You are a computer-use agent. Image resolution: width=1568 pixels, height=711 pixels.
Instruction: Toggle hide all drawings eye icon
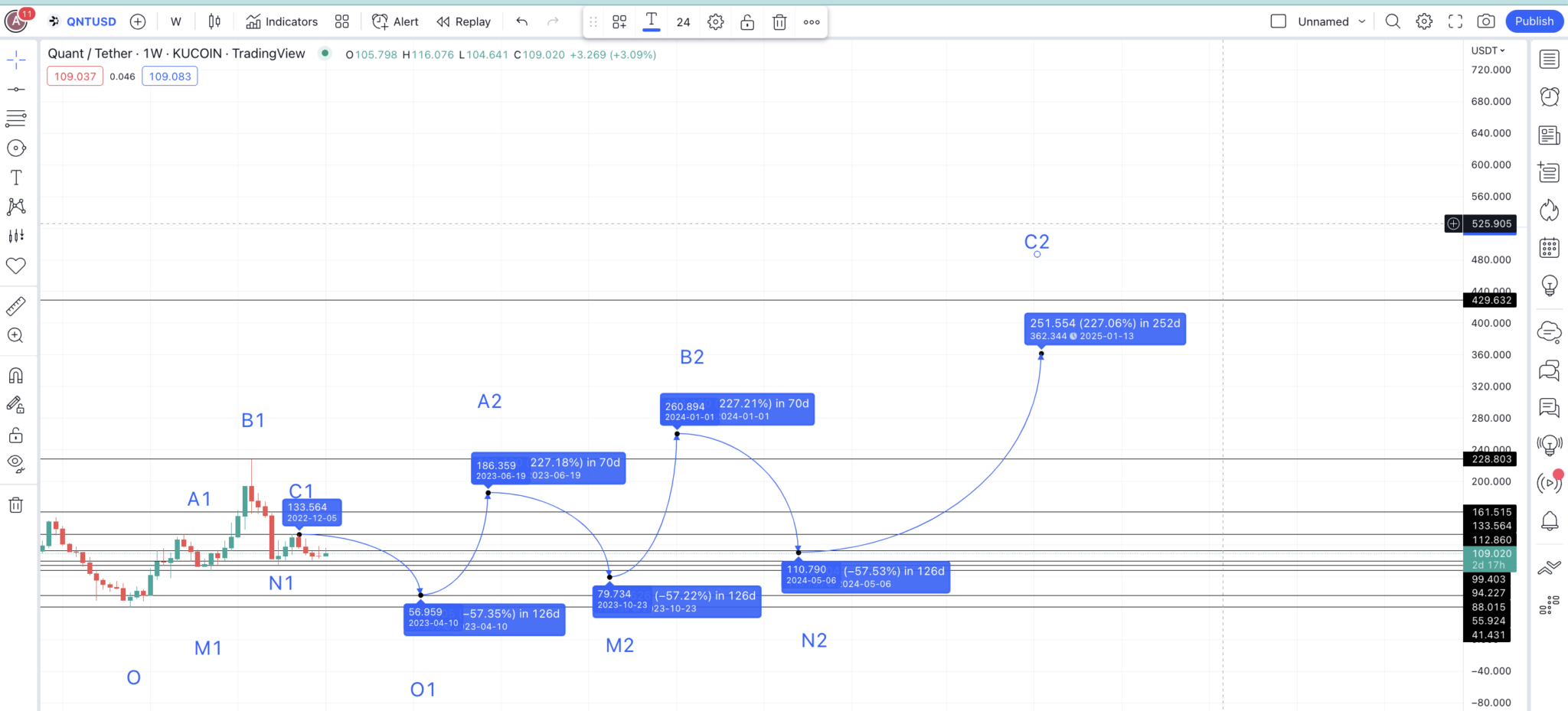(x=16, y=463)
